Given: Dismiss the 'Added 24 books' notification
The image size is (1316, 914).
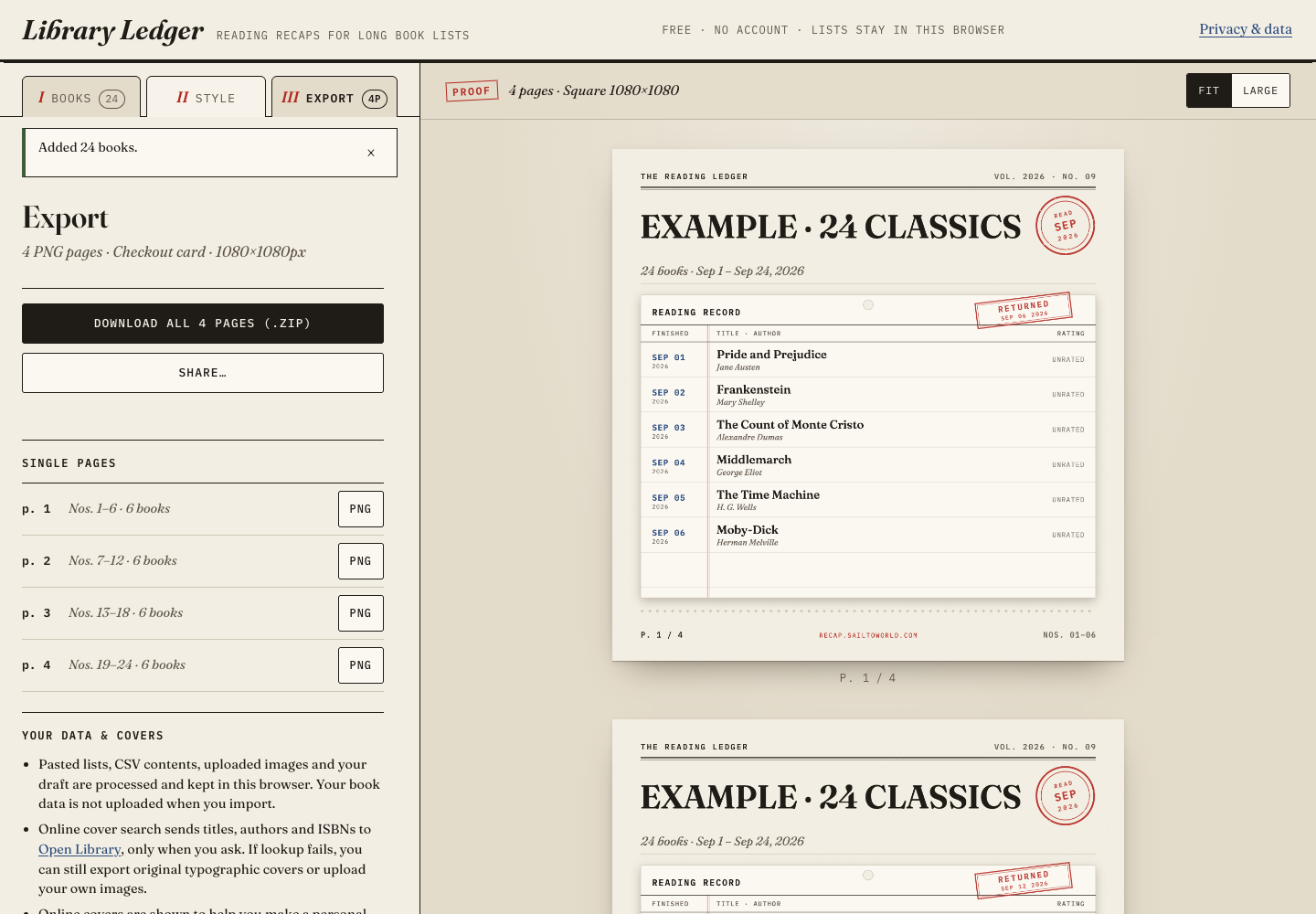Looking at the screenshot, I should click(371, 153).
